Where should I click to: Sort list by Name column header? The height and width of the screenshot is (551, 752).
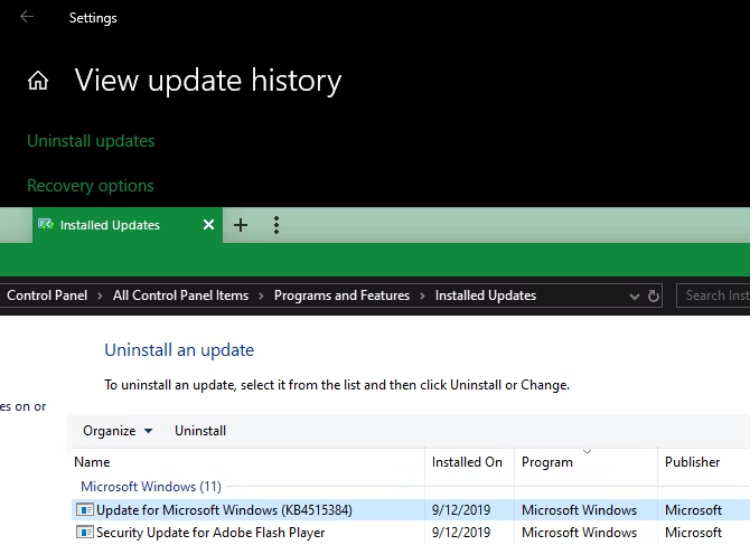pyautogui.click(x=248, y=462)
